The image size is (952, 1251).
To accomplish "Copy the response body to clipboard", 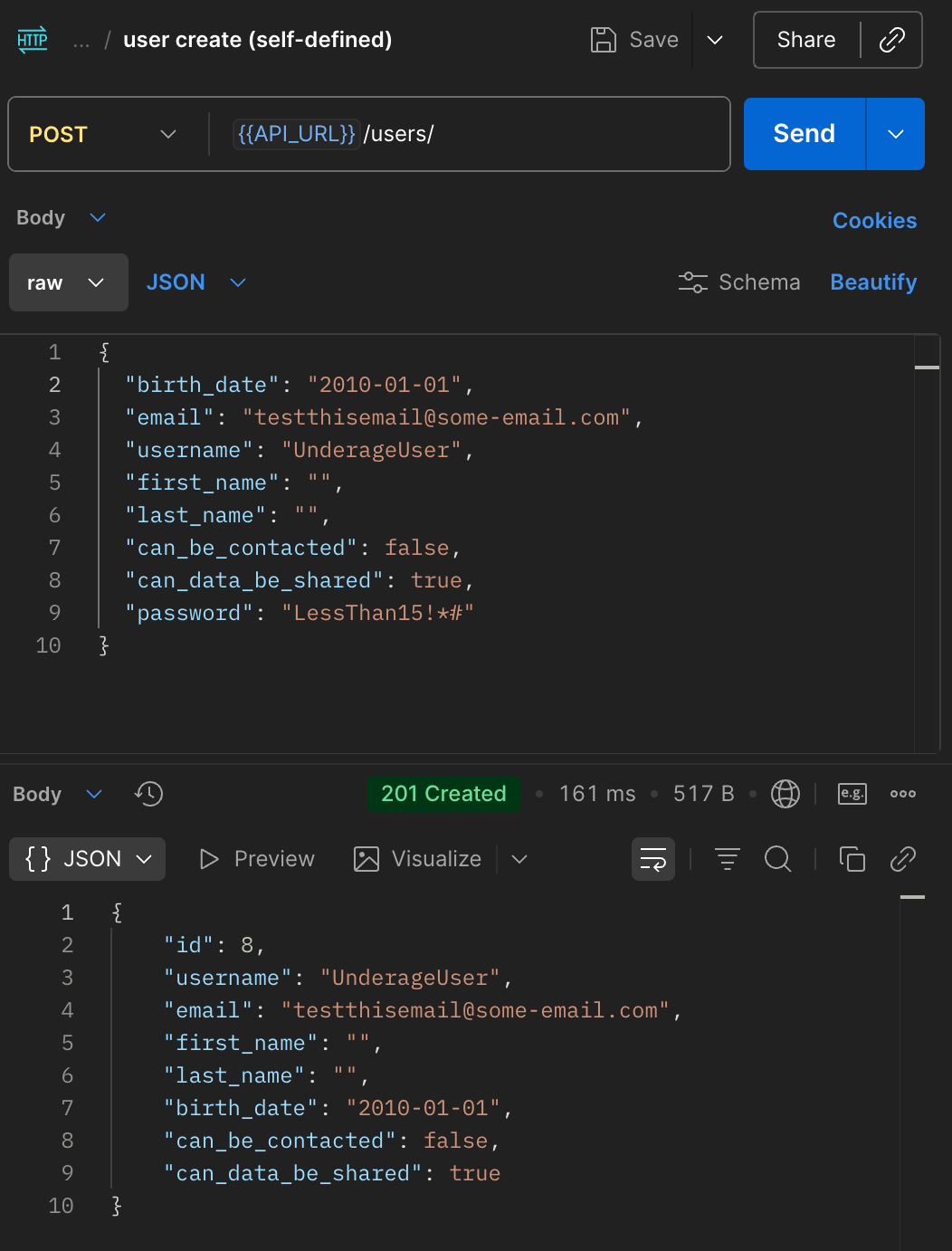I will point(852,859).
